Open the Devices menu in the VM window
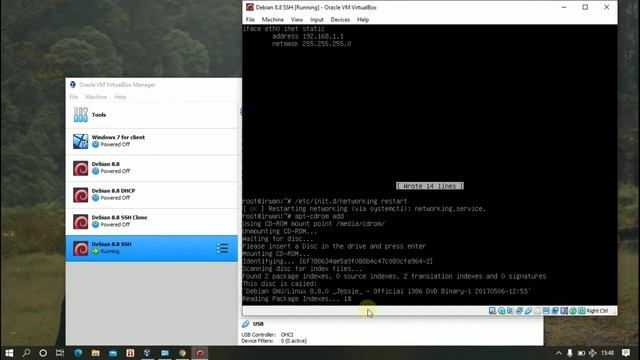This screenshot has width=640, height=360. point(340,20)
